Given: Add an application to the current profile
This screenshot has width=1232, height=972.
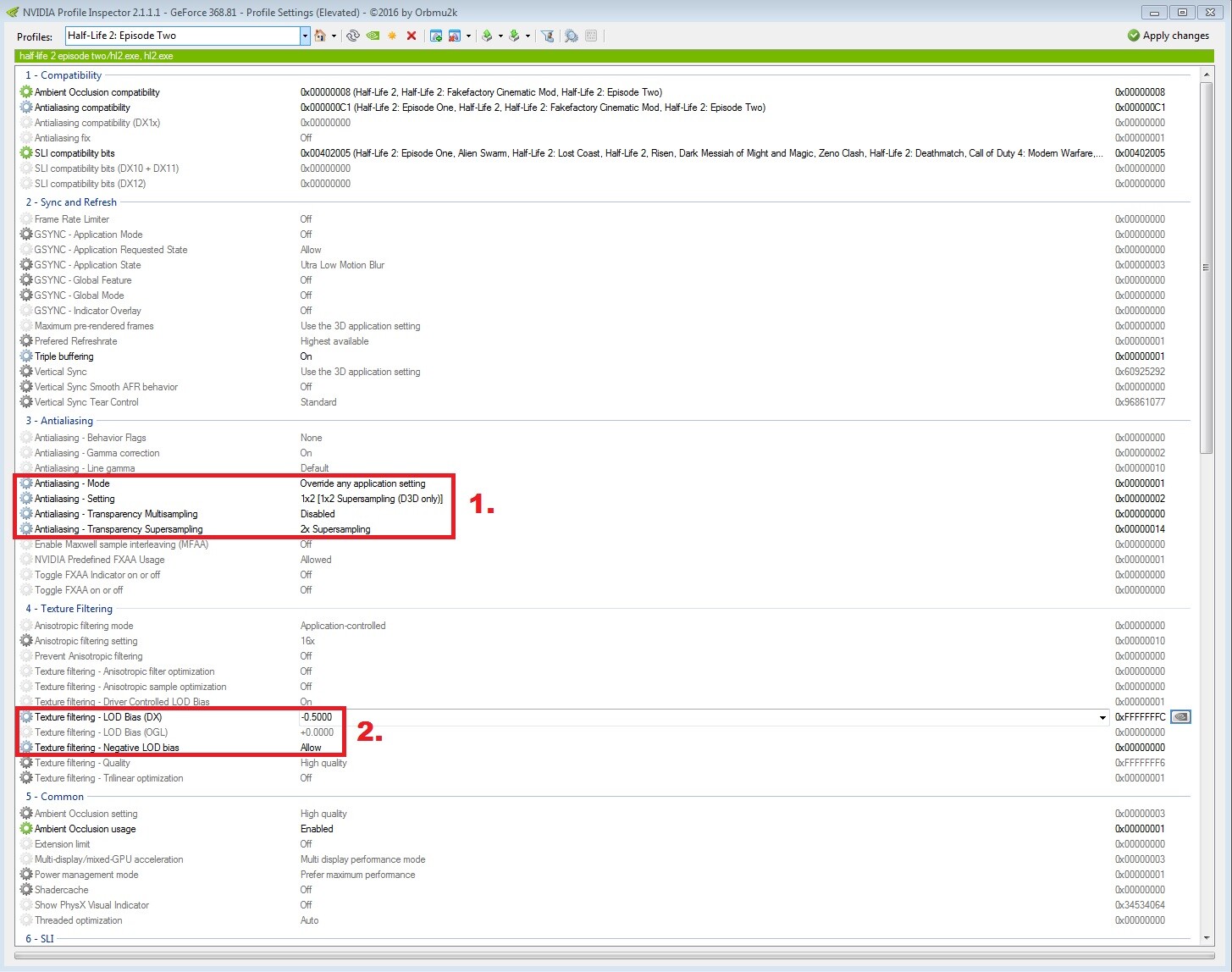Looking at the screenshot, I should point(436,36).
